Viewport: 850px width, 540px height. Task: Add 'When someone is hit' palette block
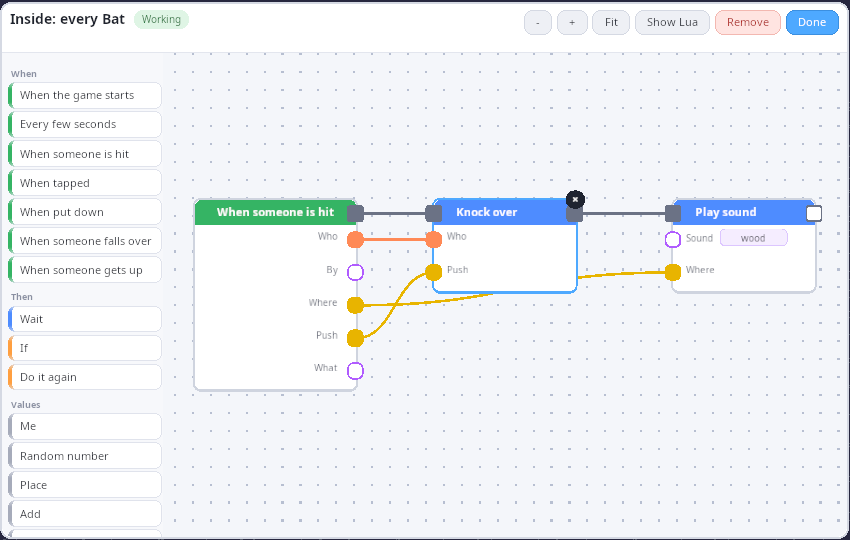(x=85, y=154)
